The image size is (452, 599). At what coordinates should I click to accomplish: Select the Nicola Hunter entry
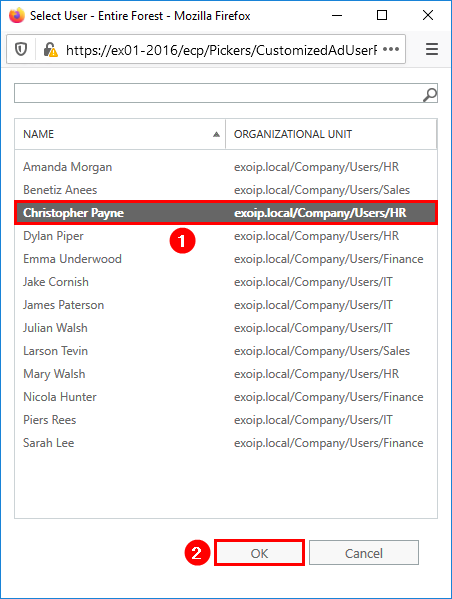coord(226,397)
